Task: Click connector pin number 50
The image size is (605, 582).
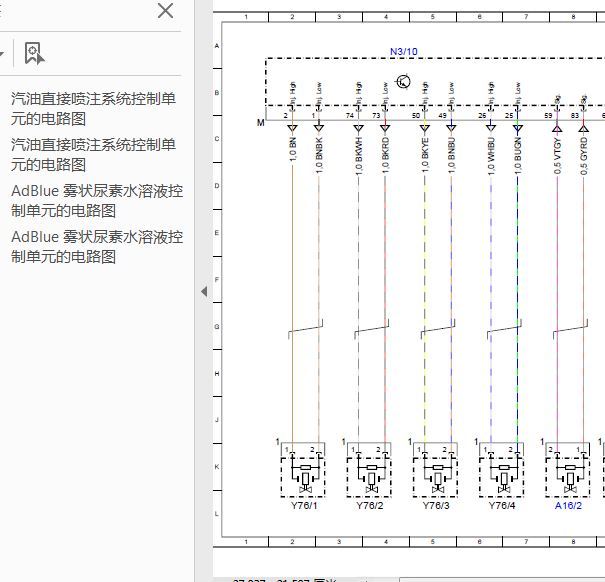Action: point(416,115)
